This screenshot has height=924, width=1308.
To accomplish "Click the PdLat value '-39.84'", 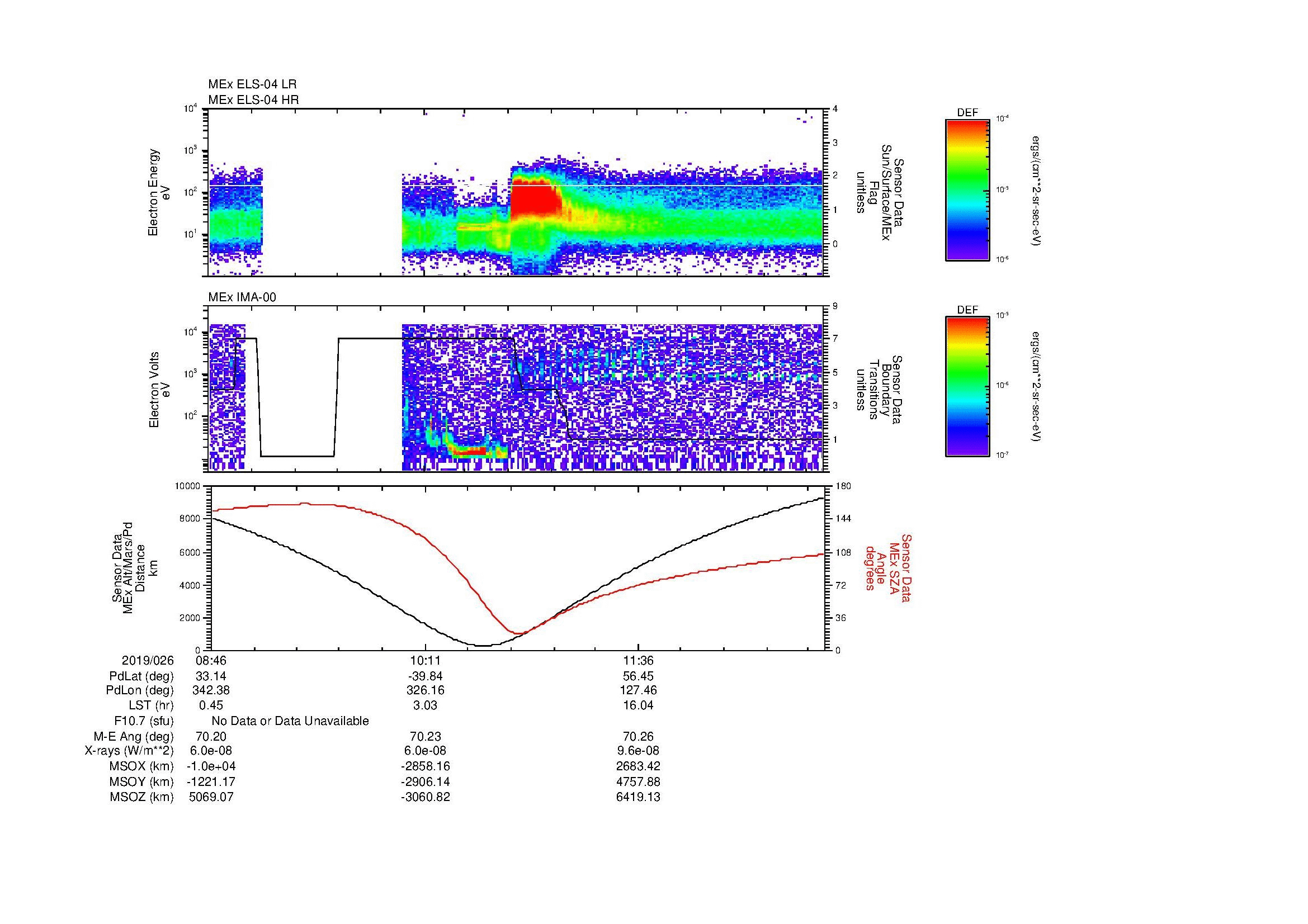I will 425,676.
